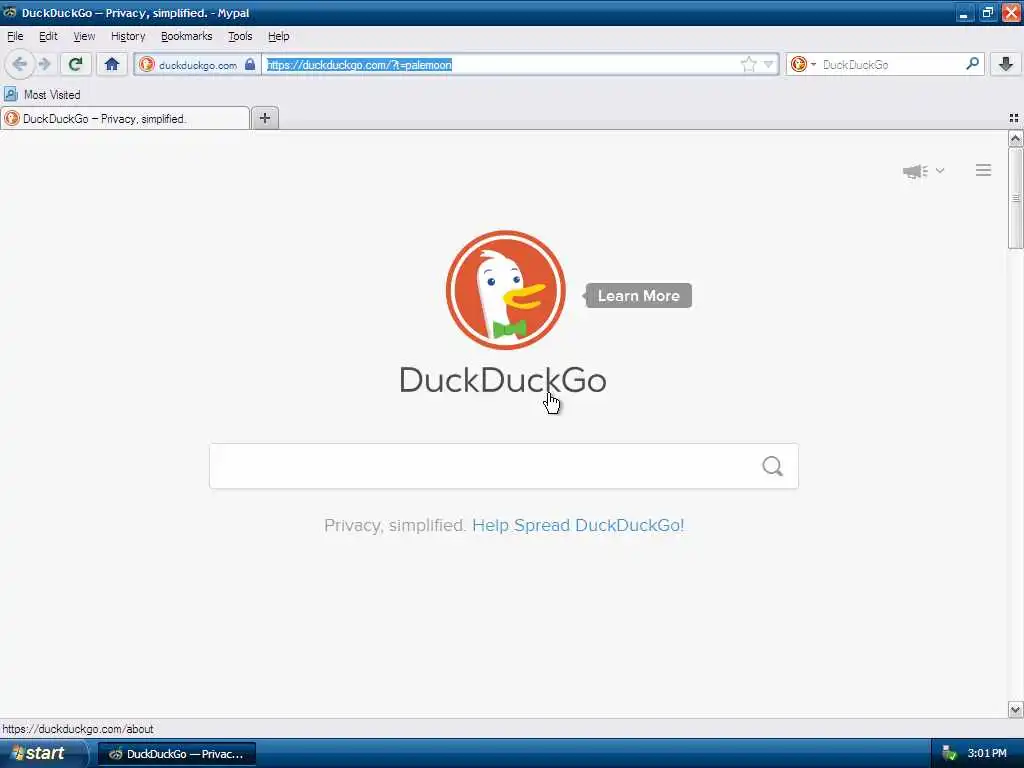Screen dimensions: 1024x768
Task: Reload the current page
Action: pyautogui.click(x=75, y=64)
